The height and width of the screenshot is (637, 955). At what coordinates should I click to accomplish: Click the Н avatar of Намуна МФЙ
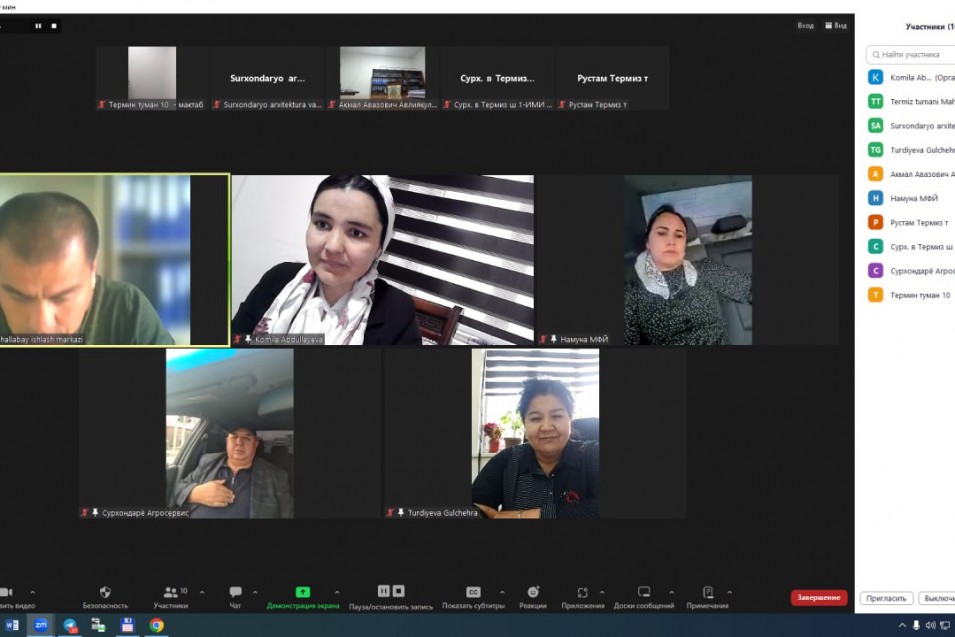(875, 198)
